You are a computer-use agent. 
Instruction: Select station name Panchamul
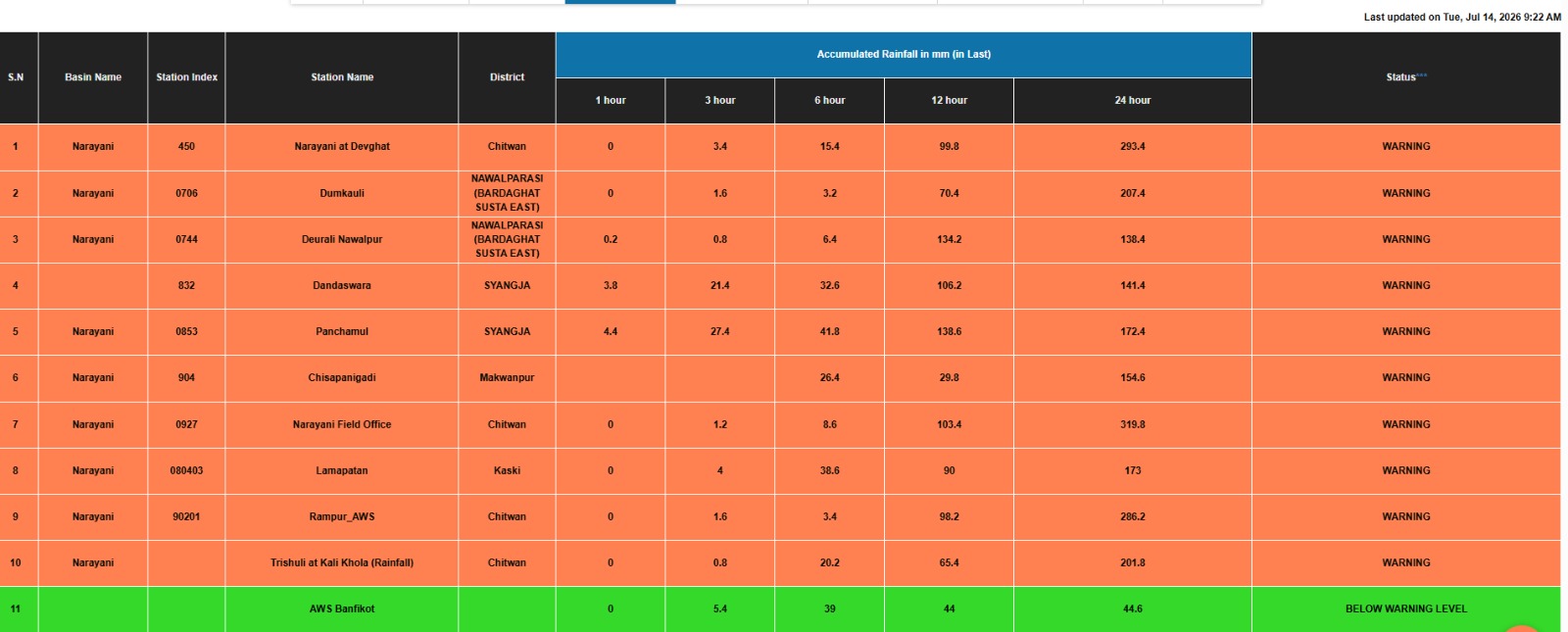pyautogui.click(x=342, y=332)
